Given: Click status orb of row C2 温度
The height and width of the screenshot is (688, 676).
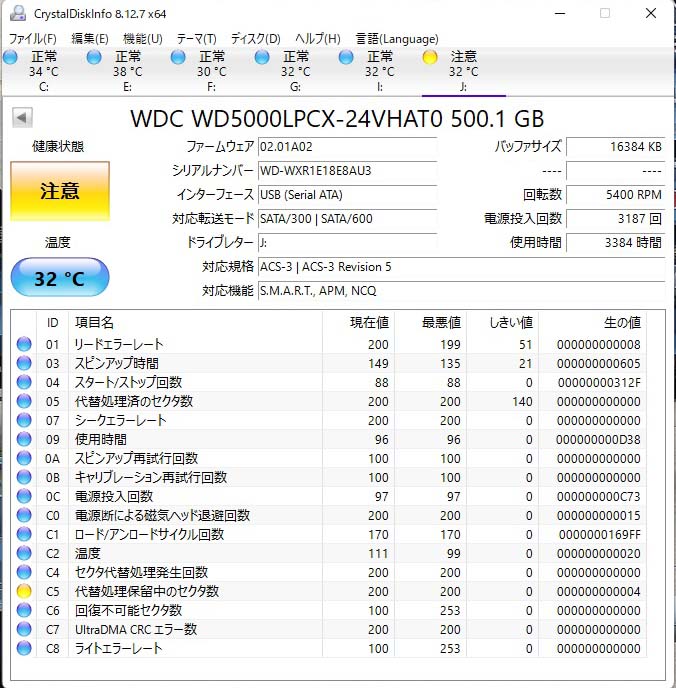Looking at the screenshot, I should point(24,553).
